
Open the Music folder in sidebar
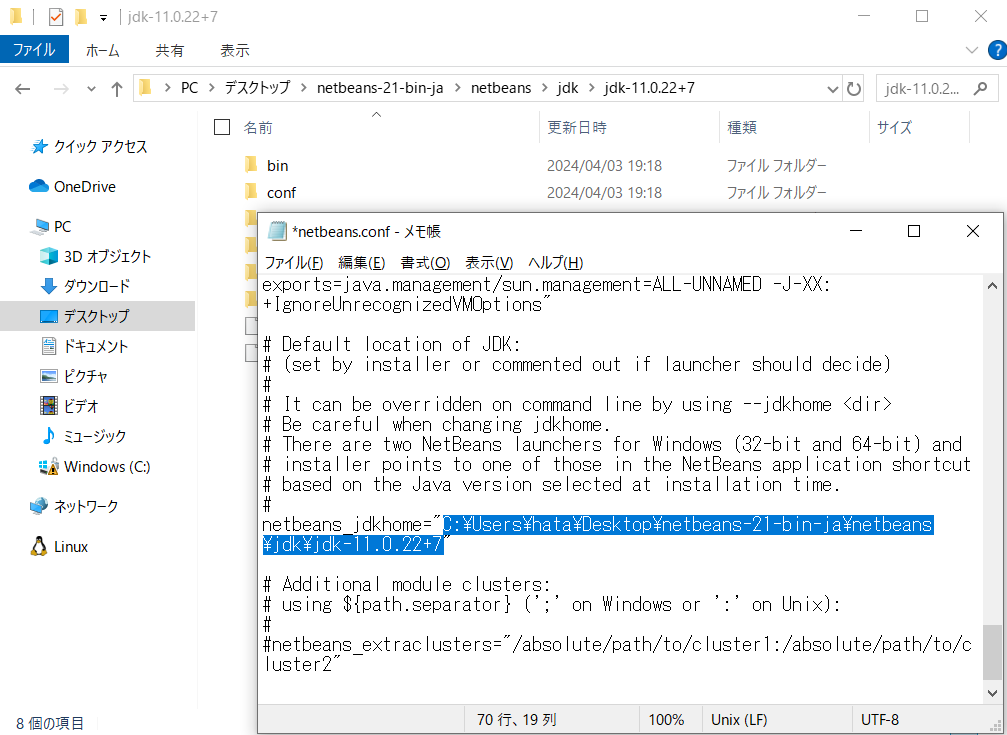83,436
